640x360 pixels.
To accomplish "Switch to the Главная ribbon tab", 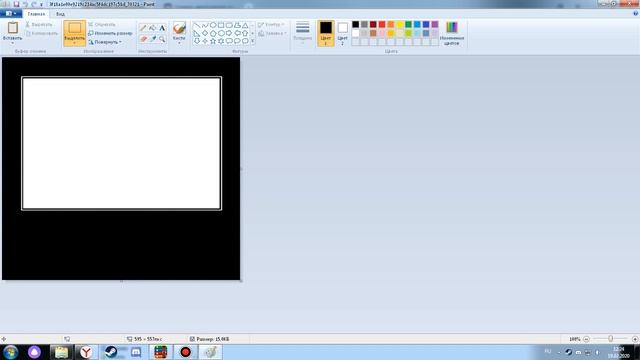I will point(36,14).
